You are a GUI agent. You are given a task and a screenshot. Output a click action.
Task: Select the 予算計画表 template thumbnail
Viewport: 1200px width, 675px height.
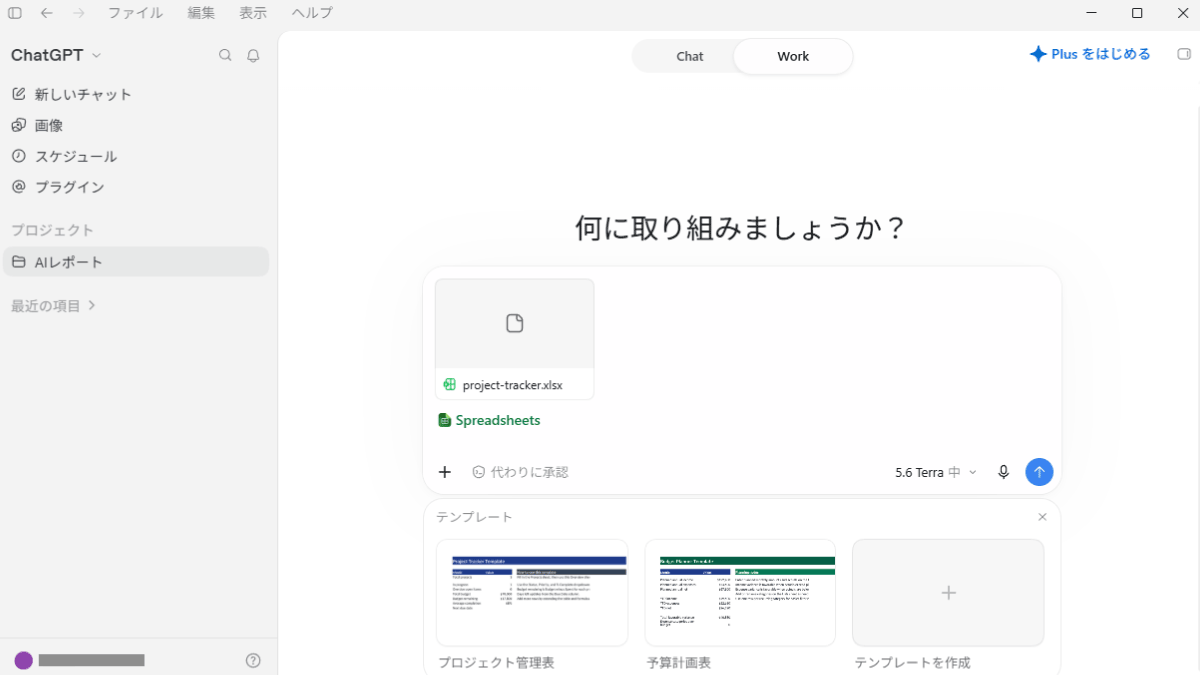[741, 593]
